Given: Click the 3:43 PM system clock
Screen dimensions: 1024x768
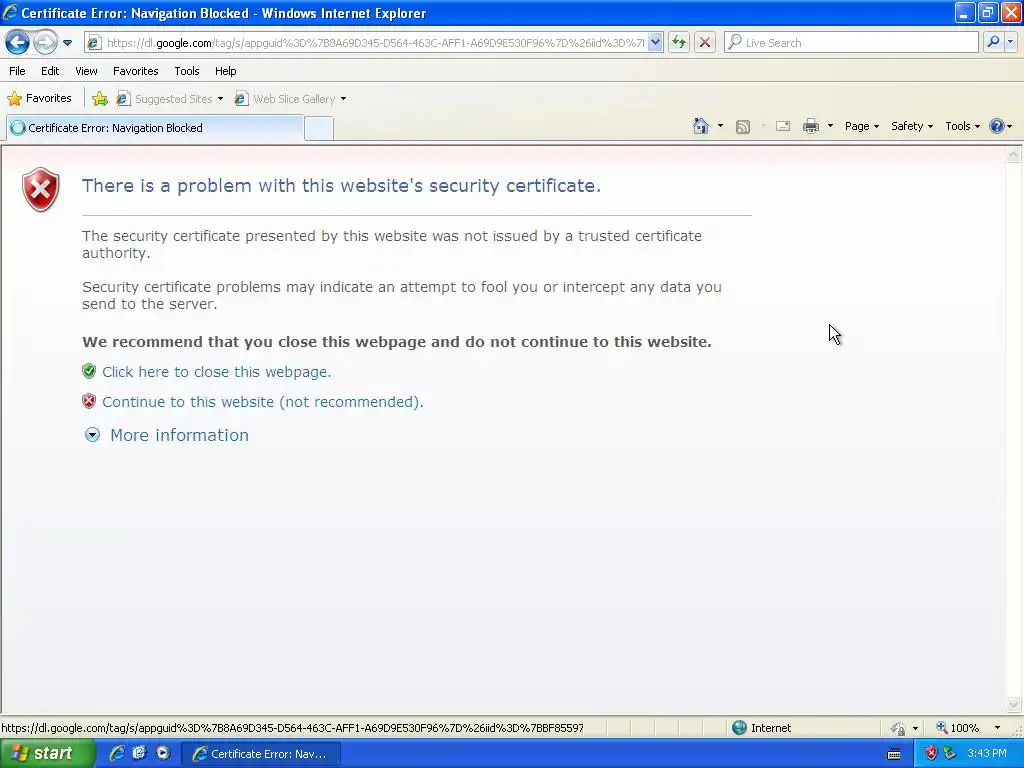Looking at the screenshot, I should point(987,754).
